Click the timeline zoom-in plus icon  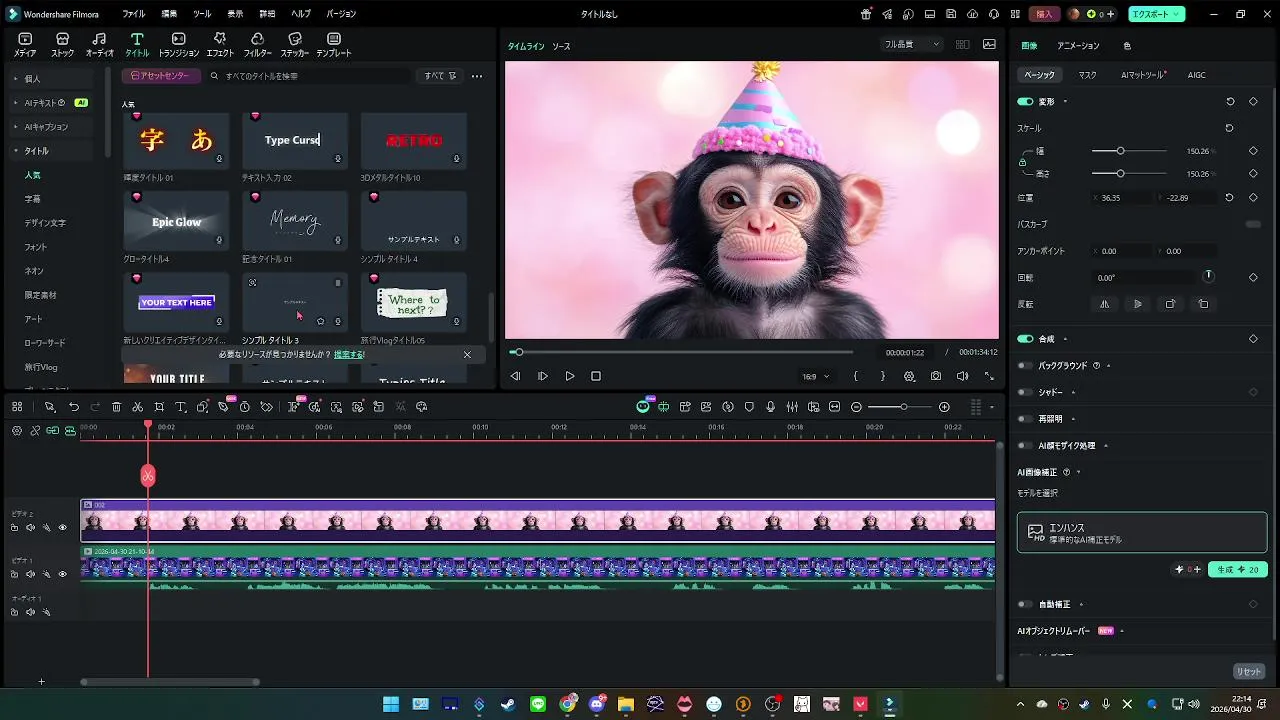click(944, 407)
